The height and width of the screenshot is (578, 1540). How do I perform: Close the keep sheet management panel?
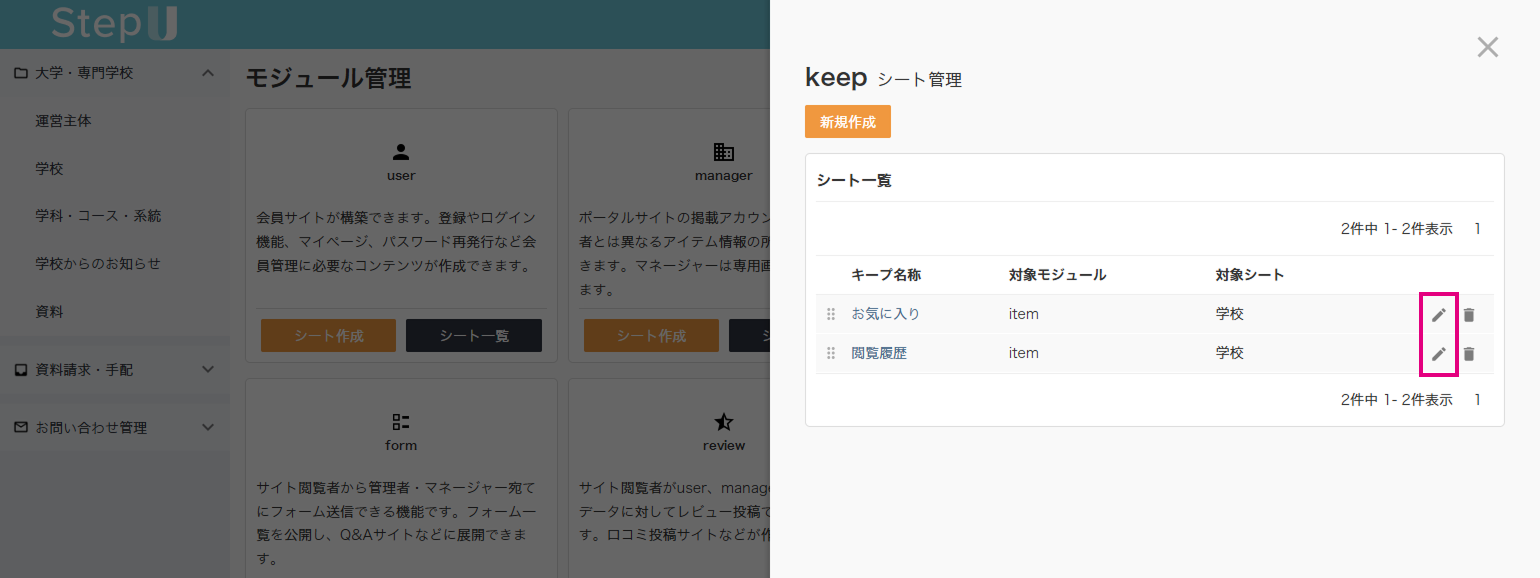pos(1487,47)
